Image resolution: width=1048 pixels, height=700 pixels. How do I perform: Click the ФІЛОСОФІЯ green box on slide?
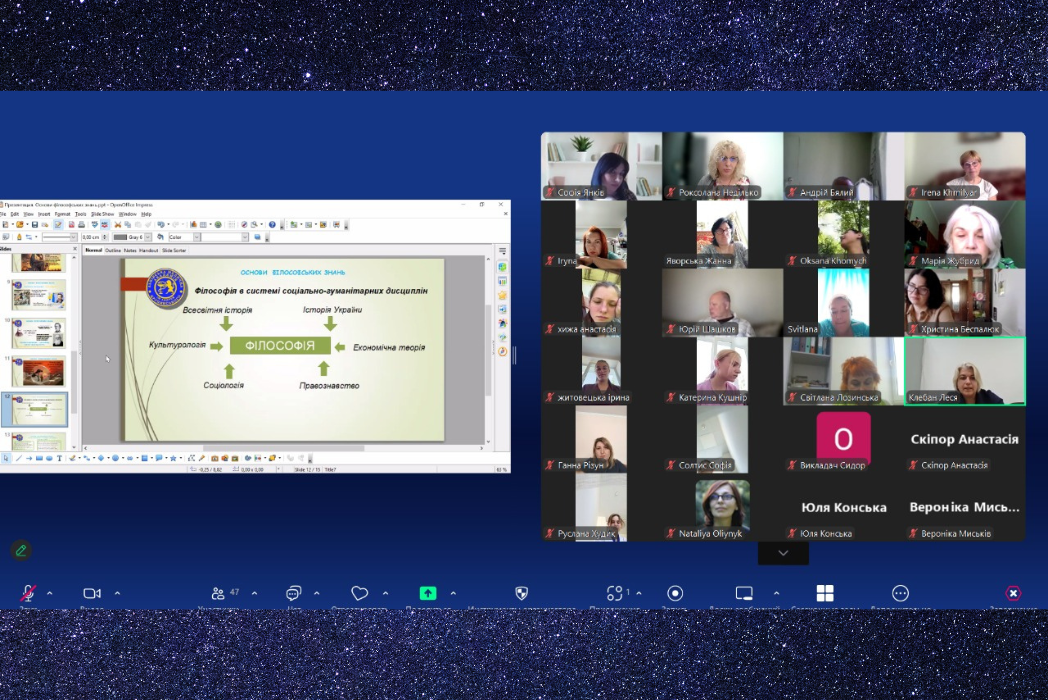coord(280,346)
